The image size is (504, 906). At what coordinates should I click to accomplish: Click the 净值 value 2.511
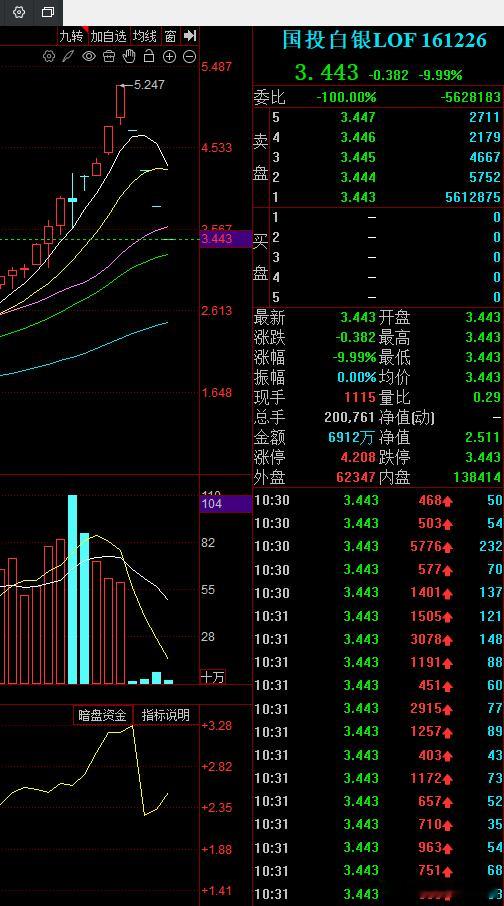pos(483,437)
